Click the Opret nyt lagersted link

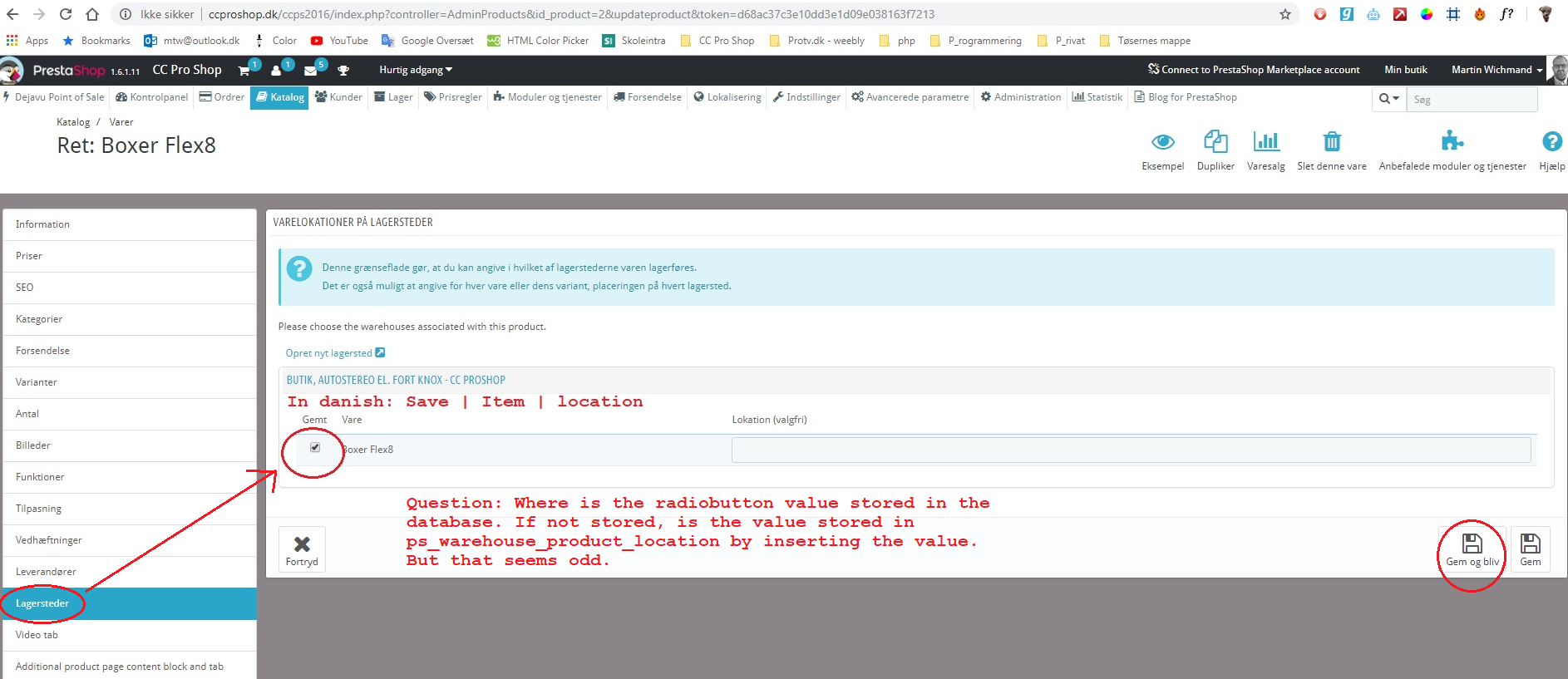click(335, 353)
